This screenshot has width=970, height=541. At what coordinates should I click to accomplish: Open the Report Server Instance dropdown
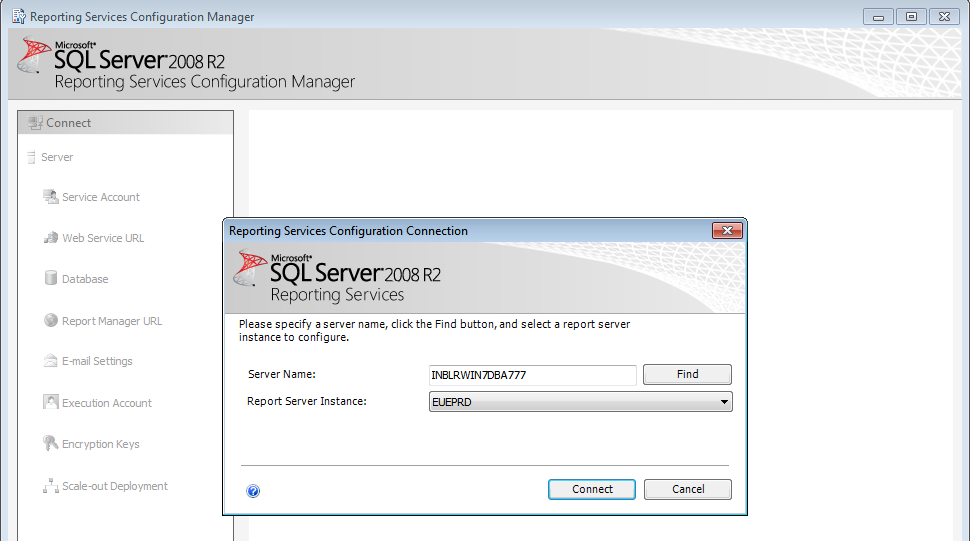click(x=580, y=402)
